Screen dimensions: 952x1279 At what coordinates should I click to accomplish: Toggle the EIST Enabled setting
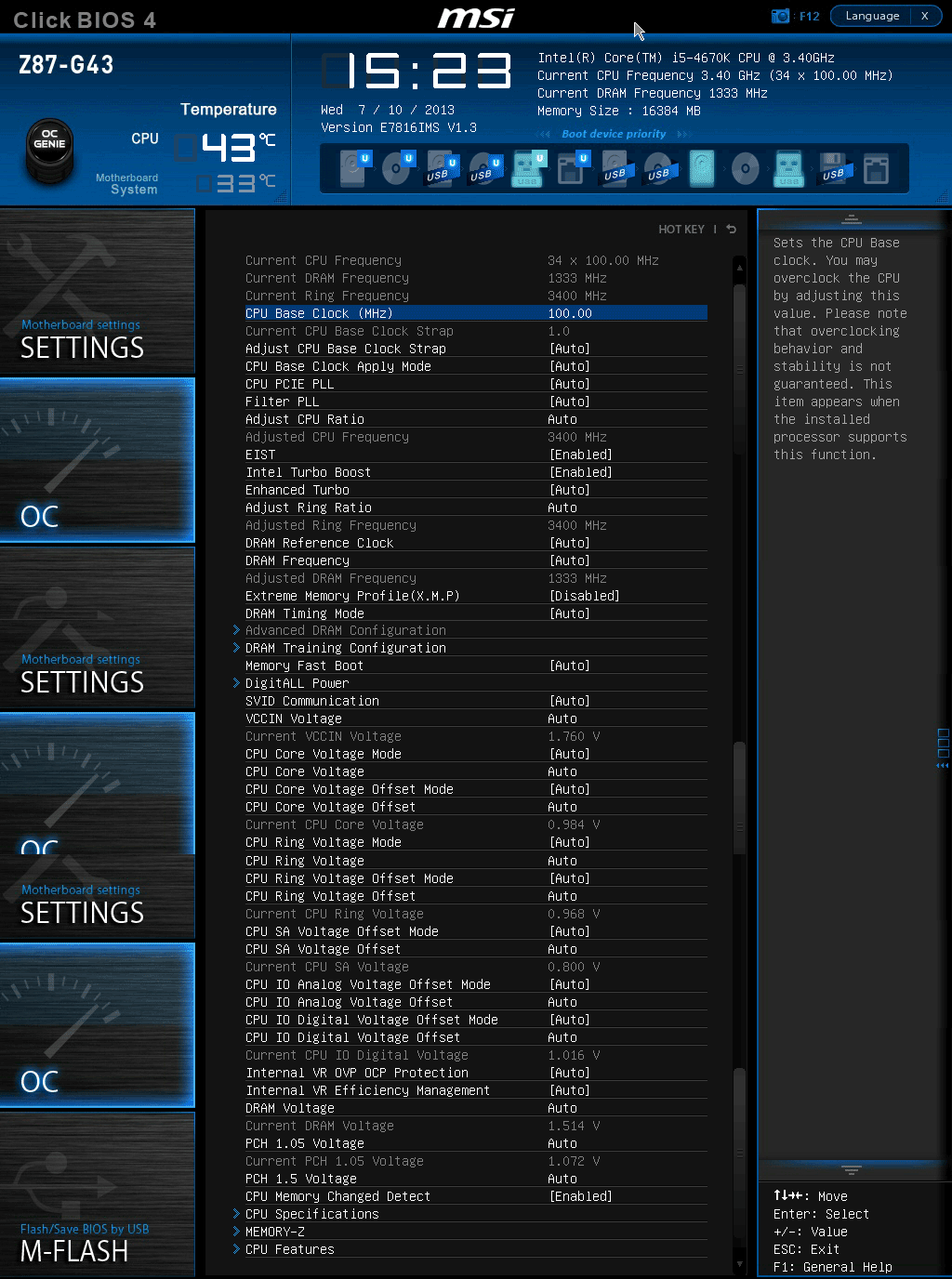pos(581,455)
